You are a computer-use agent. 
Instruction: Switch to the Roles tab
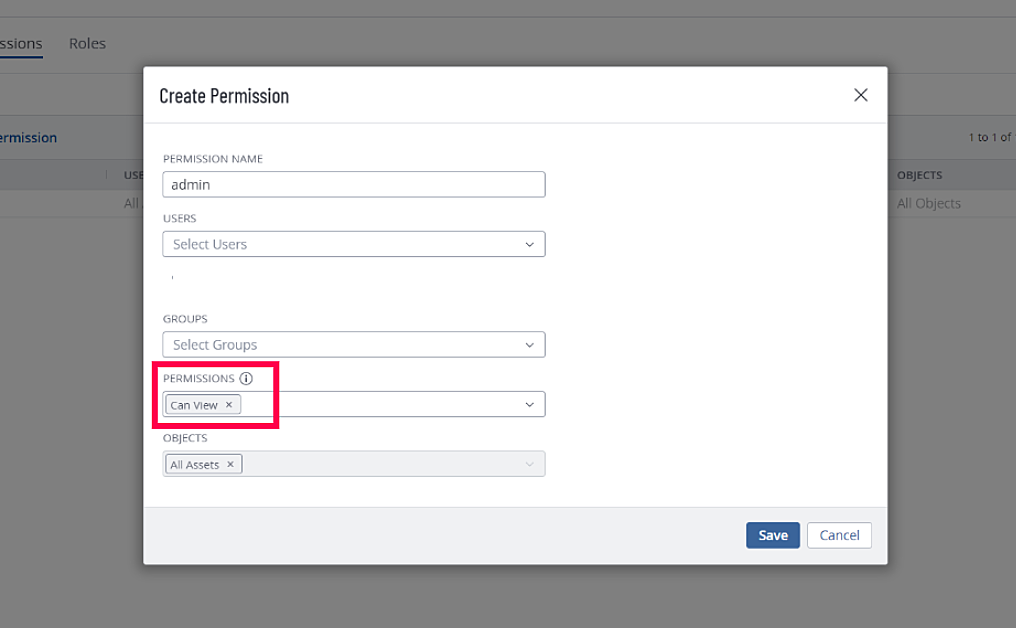click(x=87, y=44)
